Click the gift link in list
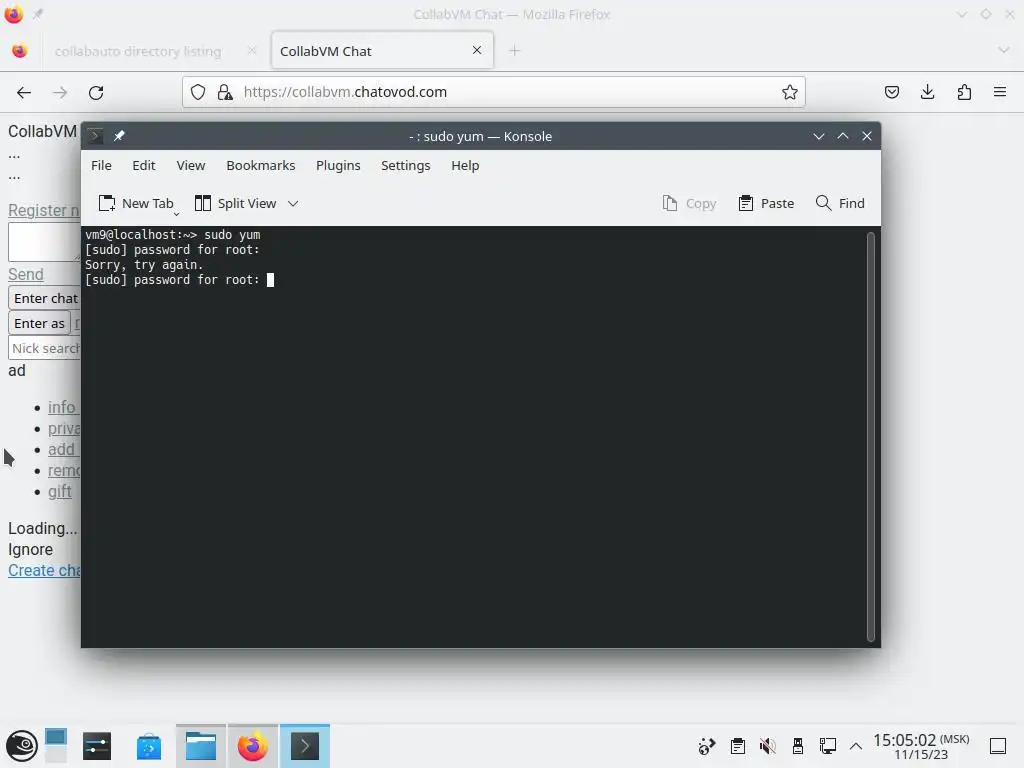1024x768 pixels. coord(59,491)
